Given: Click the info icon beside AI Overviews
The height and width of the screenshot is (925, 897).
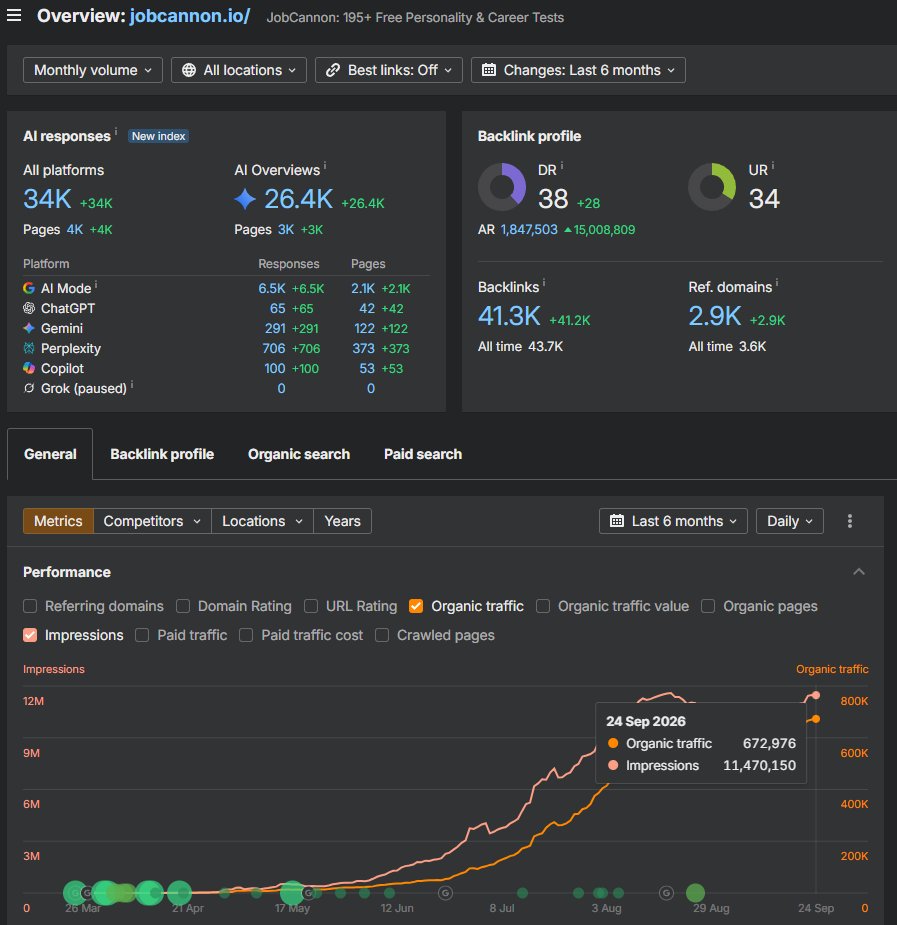Looking at the screenshot, I should click(x=325, y=165).
